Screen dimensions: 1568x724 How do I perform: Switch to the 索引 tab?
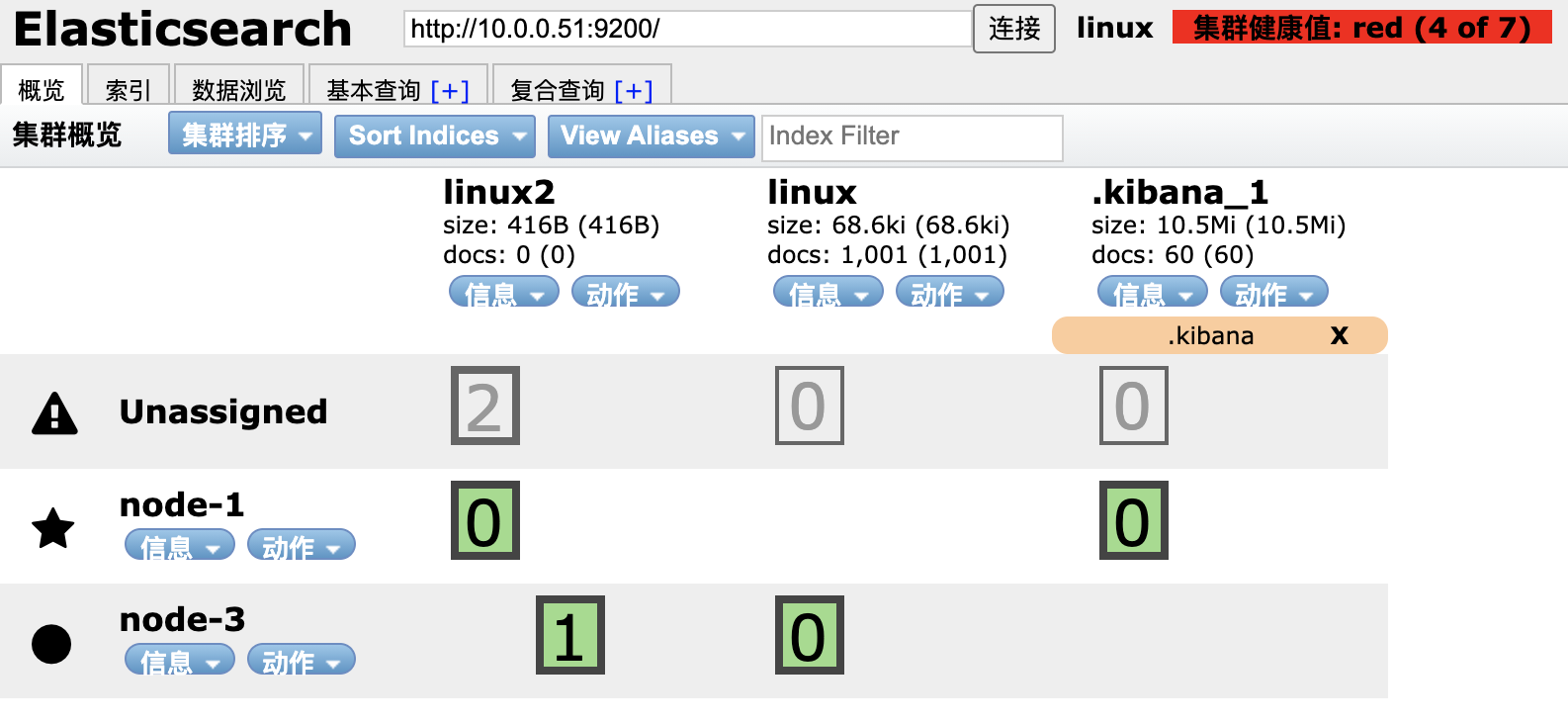coord(129,86)
